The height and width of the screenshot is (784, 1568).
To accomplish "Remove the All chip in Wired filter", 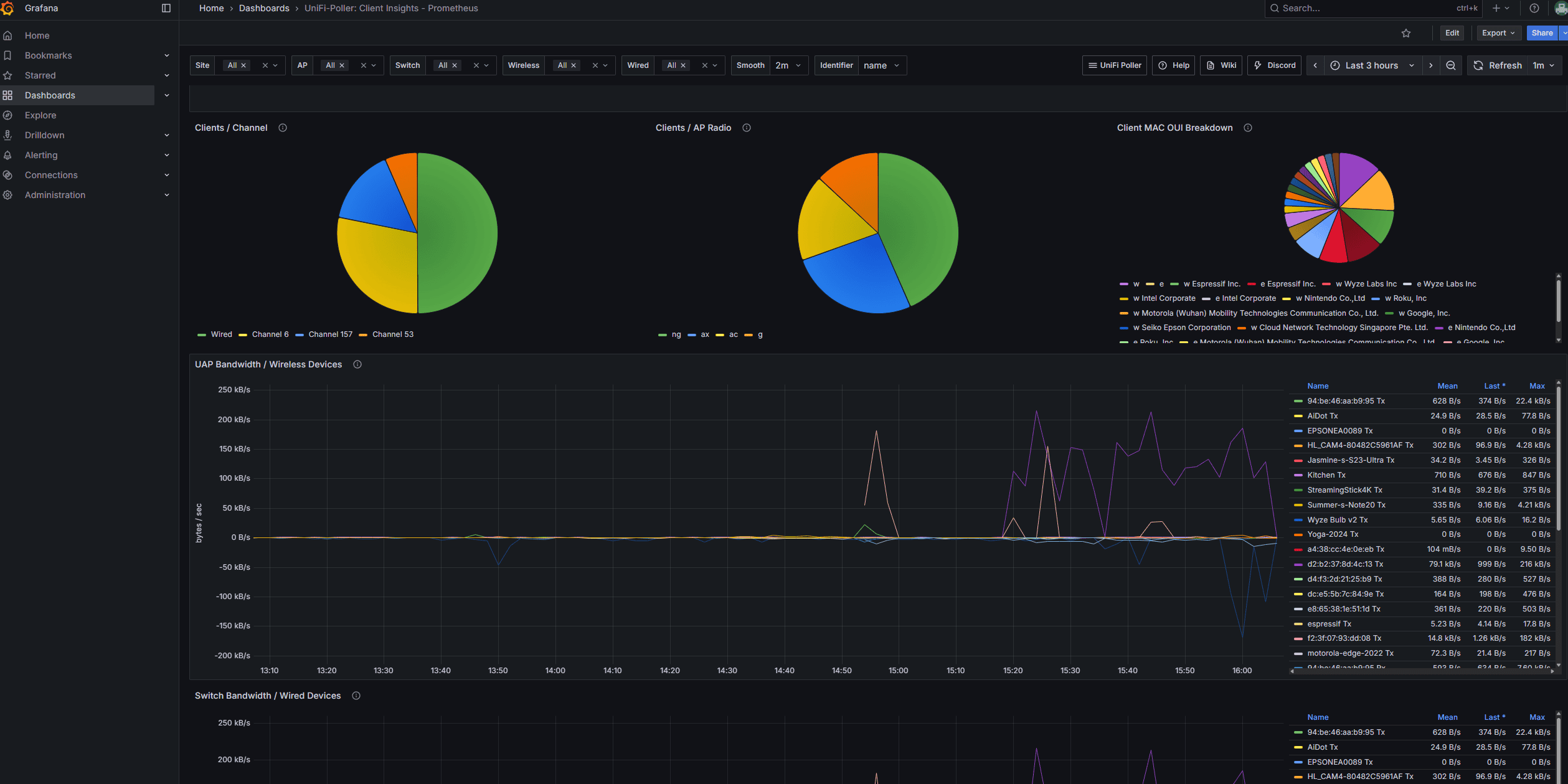I will coord(683,65).
